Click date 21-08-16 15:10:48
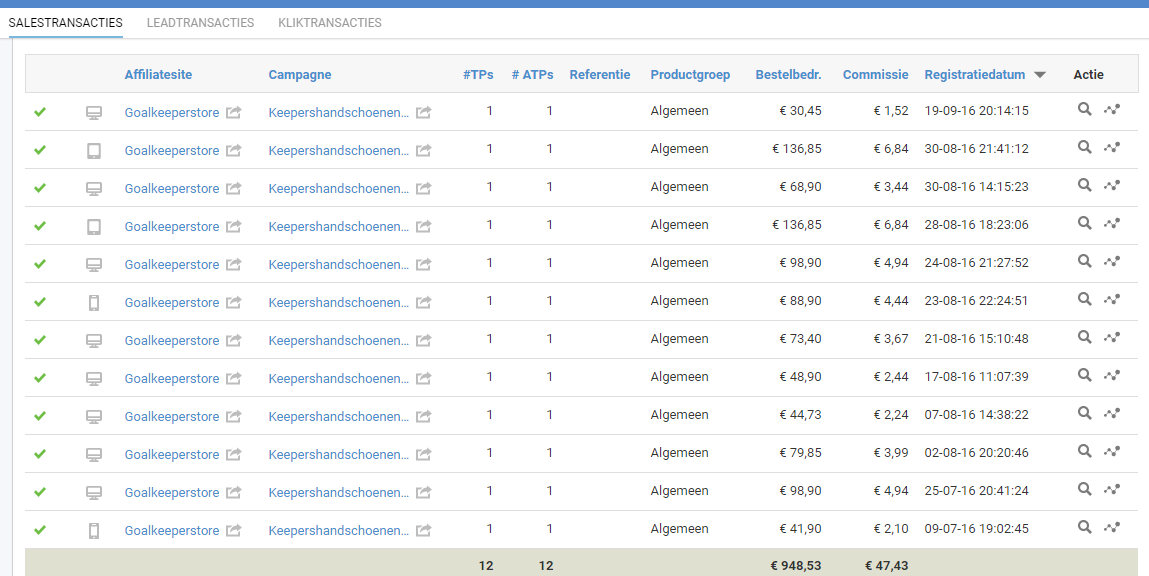The image size is (1149, 576). click(976, 339)
